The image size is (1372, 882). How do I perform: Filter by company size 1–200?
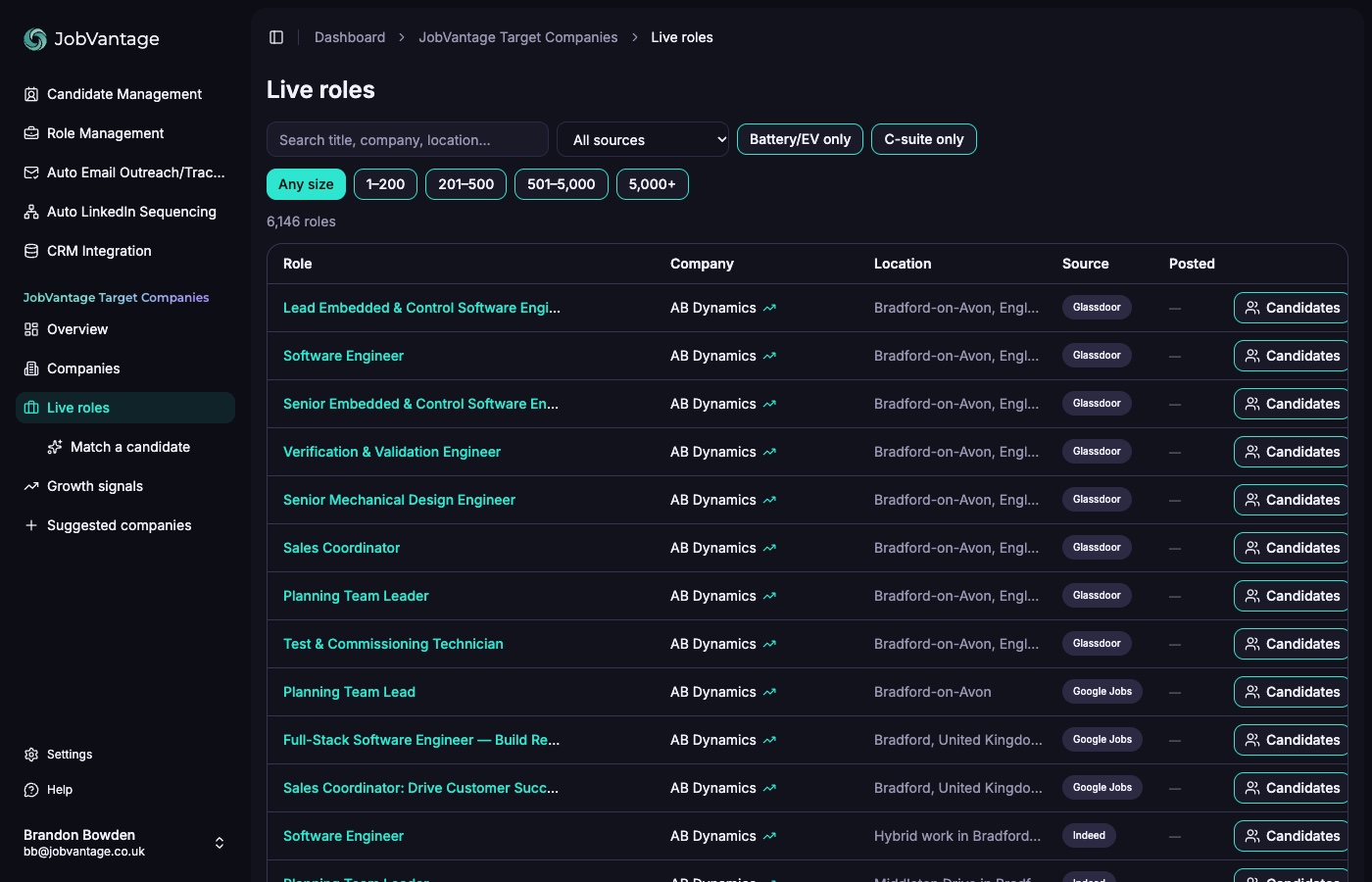pyautogui.click(x=385, y=184)
